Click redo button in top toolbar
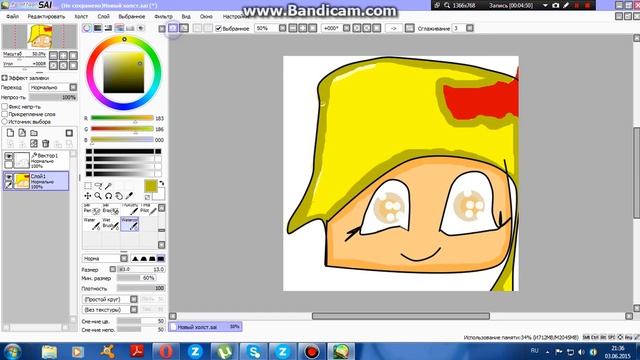640x360 pixels. pos(184,28)
